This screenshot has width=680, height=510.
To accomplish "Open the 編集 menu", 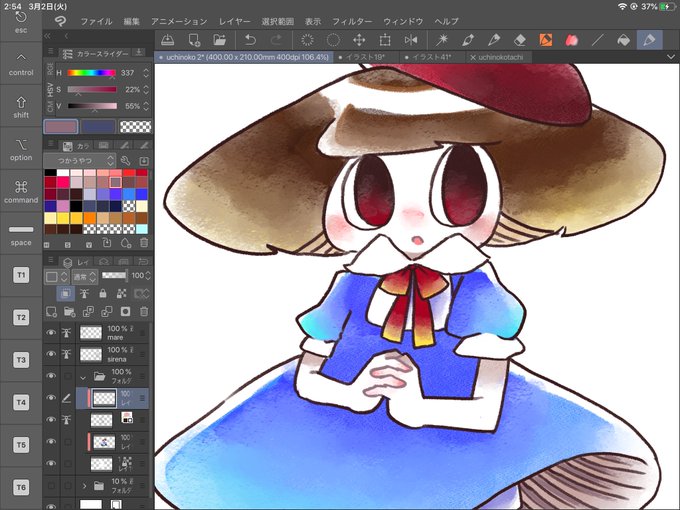I will (131, 21).
